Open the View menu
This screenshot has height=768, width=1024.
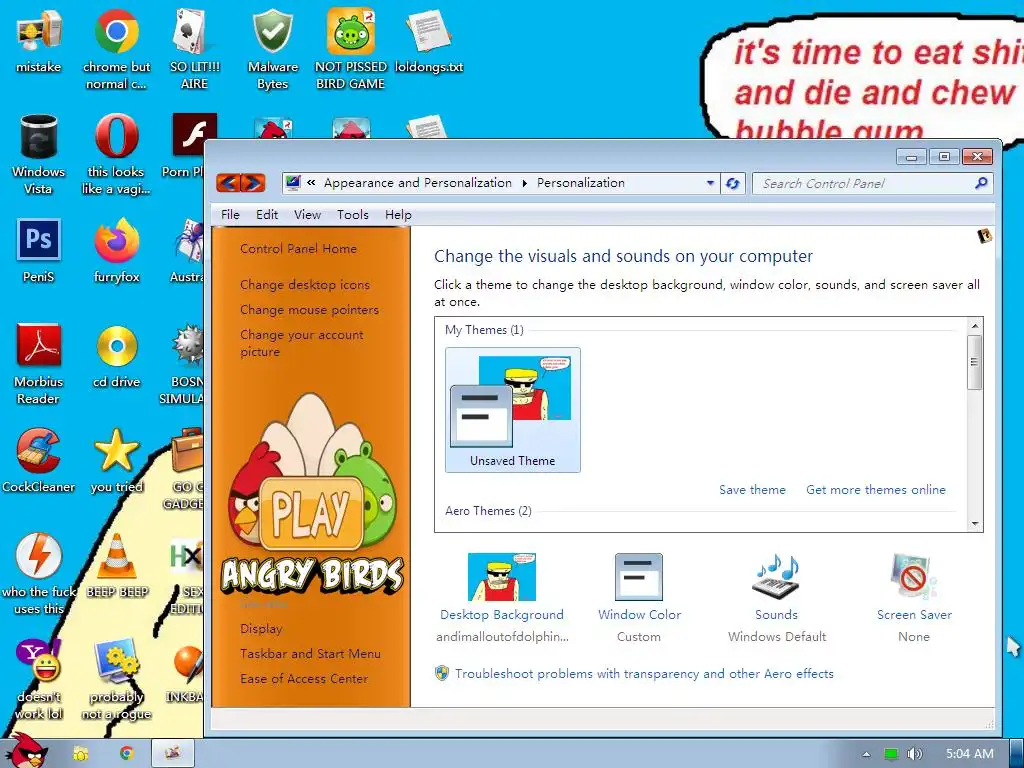coord(307,215)
